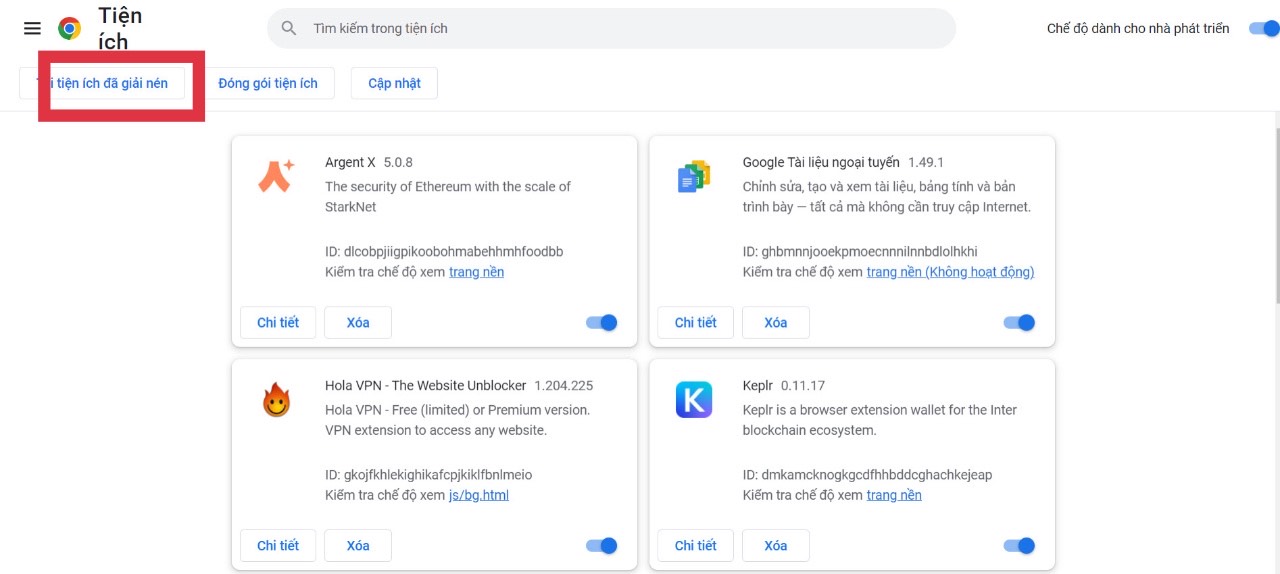Open Hola VPN js/bg.html link
Screen dimensions: 1280x574
tap(479, 495)
